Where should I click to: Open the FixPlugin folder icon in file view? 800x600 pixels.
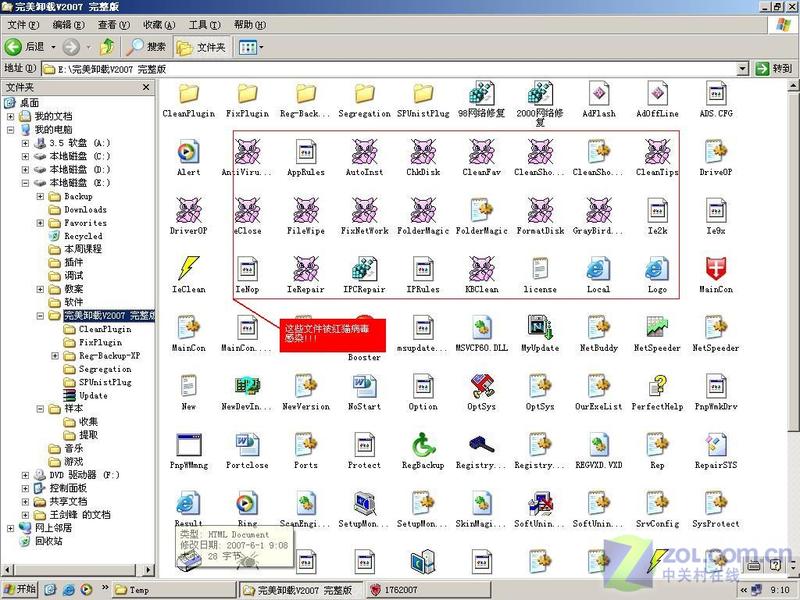247,94
